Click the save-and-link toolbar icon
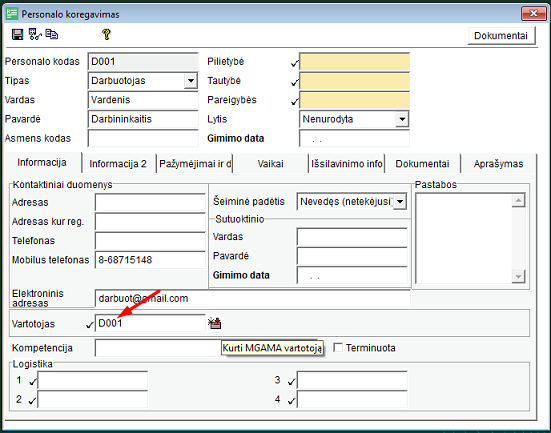The image size is (551, 433). [35, 34]
